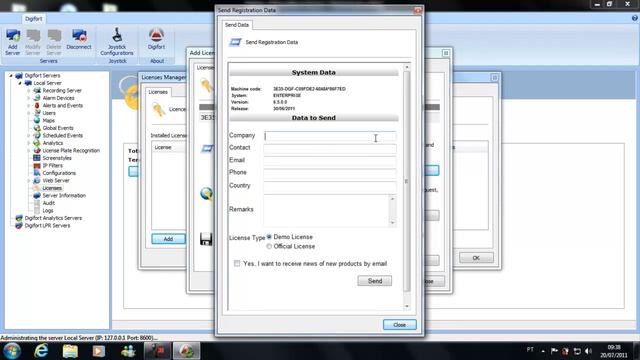Select the Official License radio button
This screenshot has width=640, height=360.
(x=269, y=246)
